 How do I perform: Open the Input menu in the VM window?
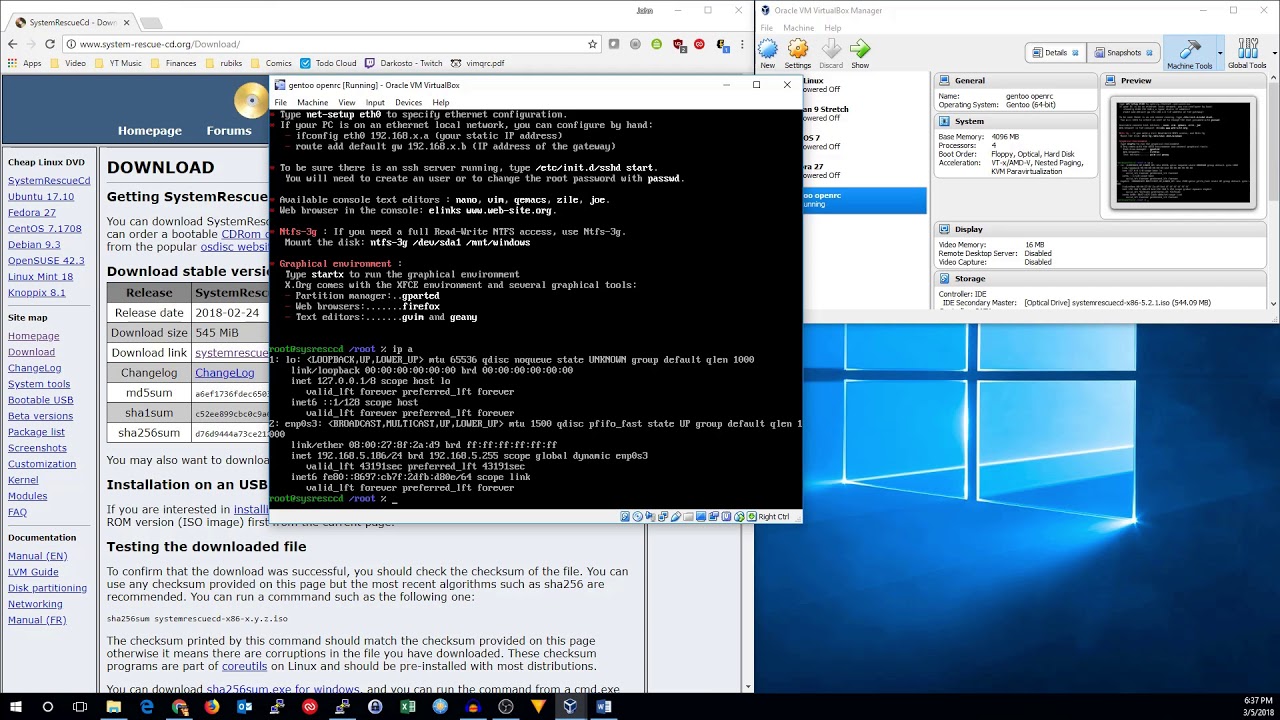tap(375, 102)
